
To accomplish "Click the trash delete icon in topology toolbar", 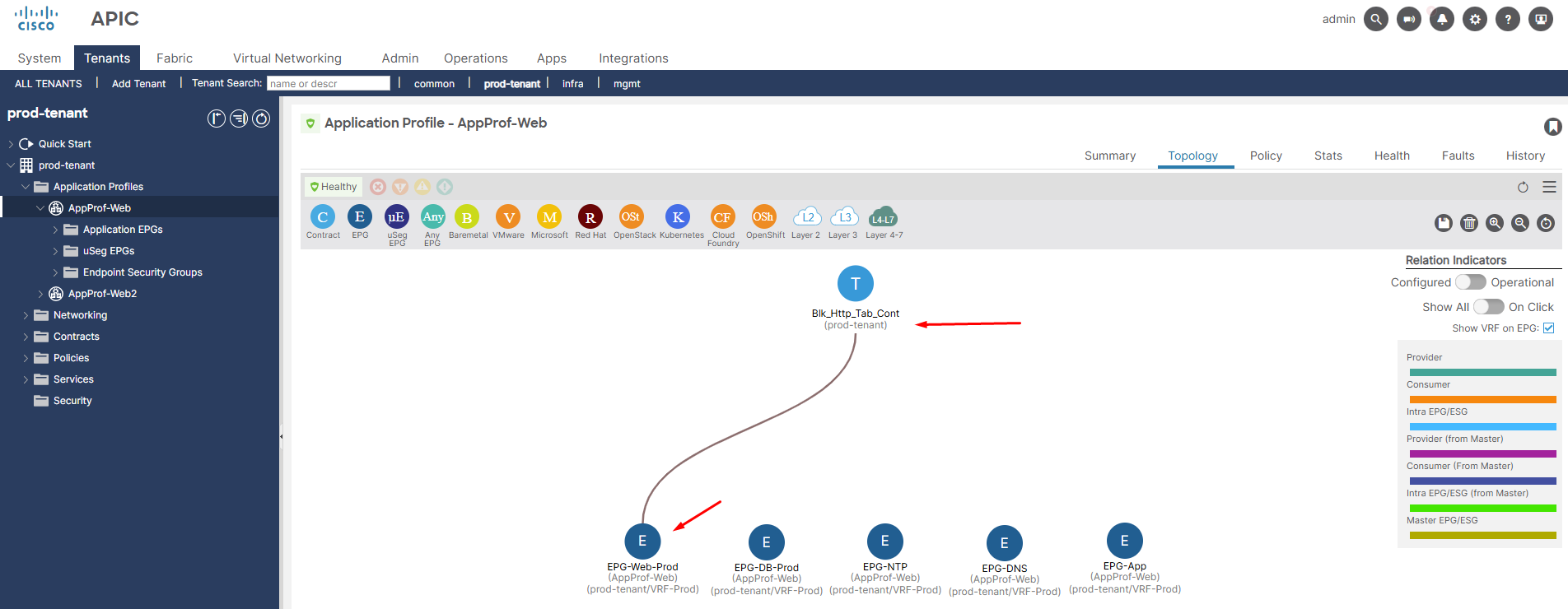I will pos(1469,223).
